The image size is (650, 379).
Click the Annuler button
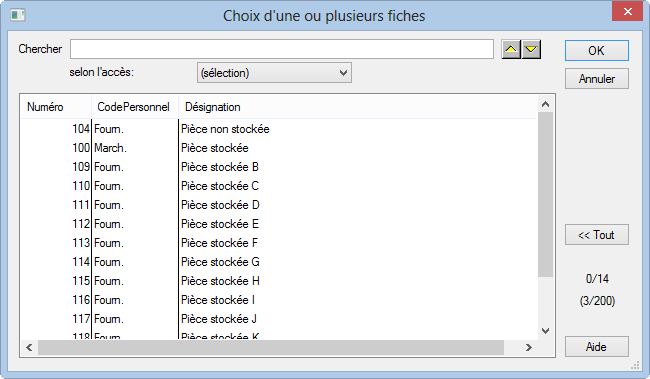point(597,79)
